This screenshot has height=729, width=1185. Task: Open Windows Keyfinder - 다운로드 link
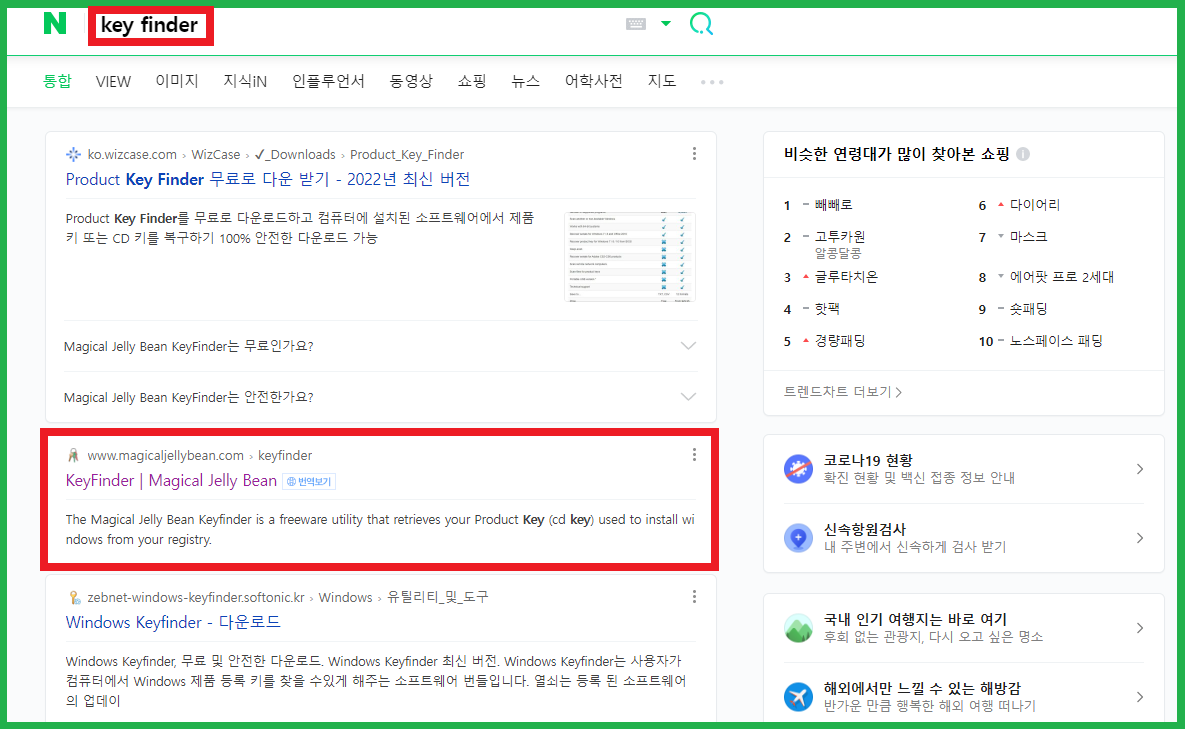click(173, 622)
